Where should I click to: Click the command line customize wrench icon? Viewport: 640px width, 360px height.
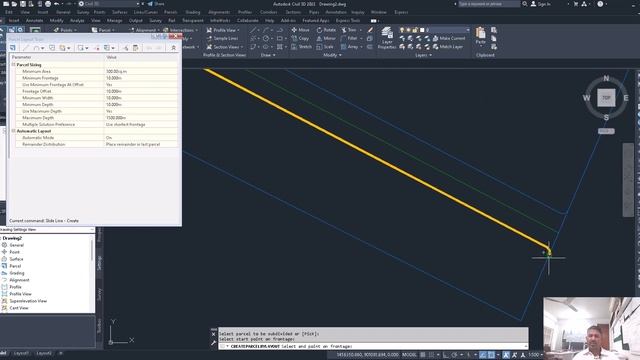tap(213, 343)
